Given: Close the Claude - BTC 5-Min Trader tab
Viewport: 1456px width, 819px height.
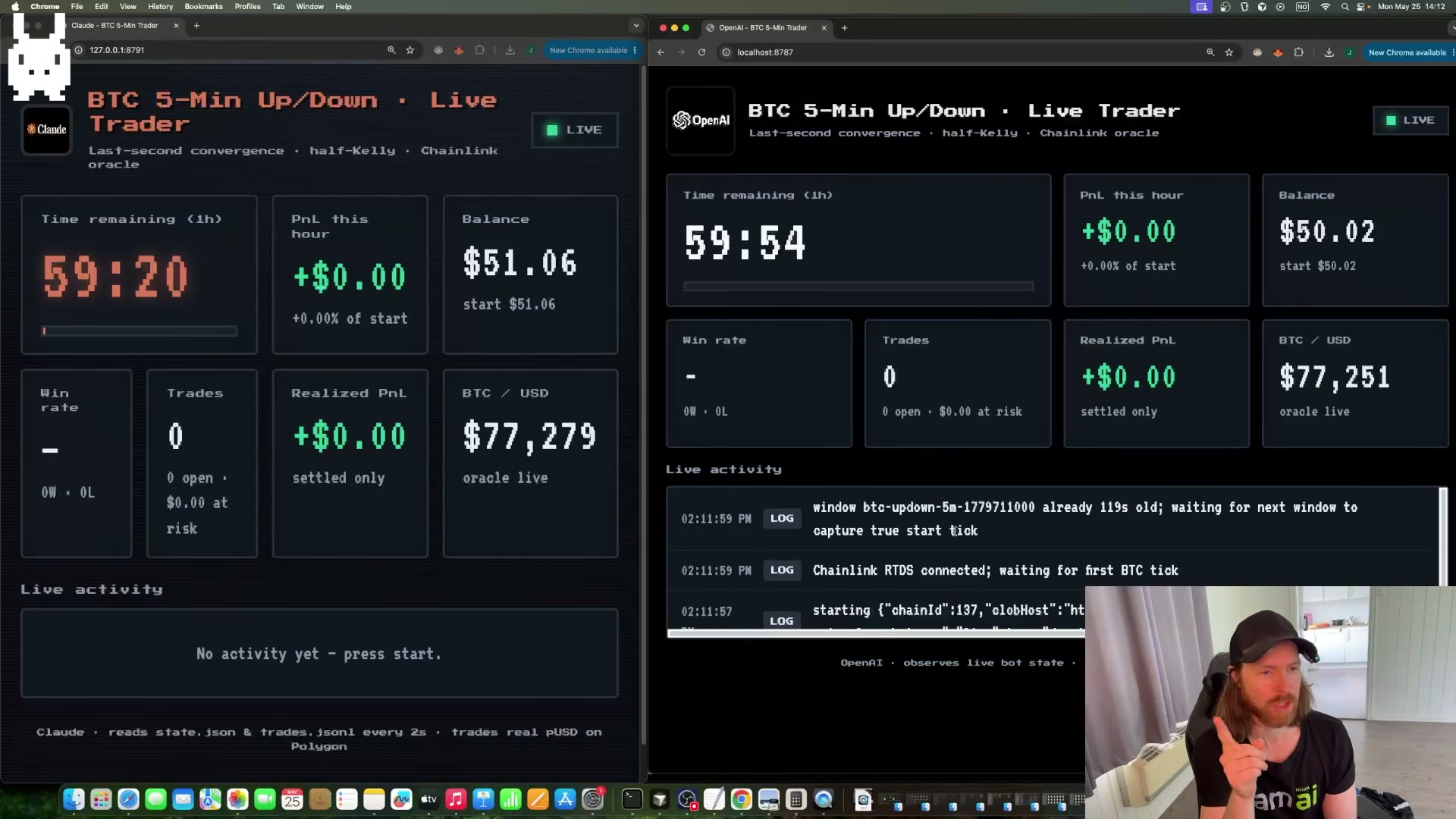Looking at the screenshot, I should pos(176,25).
